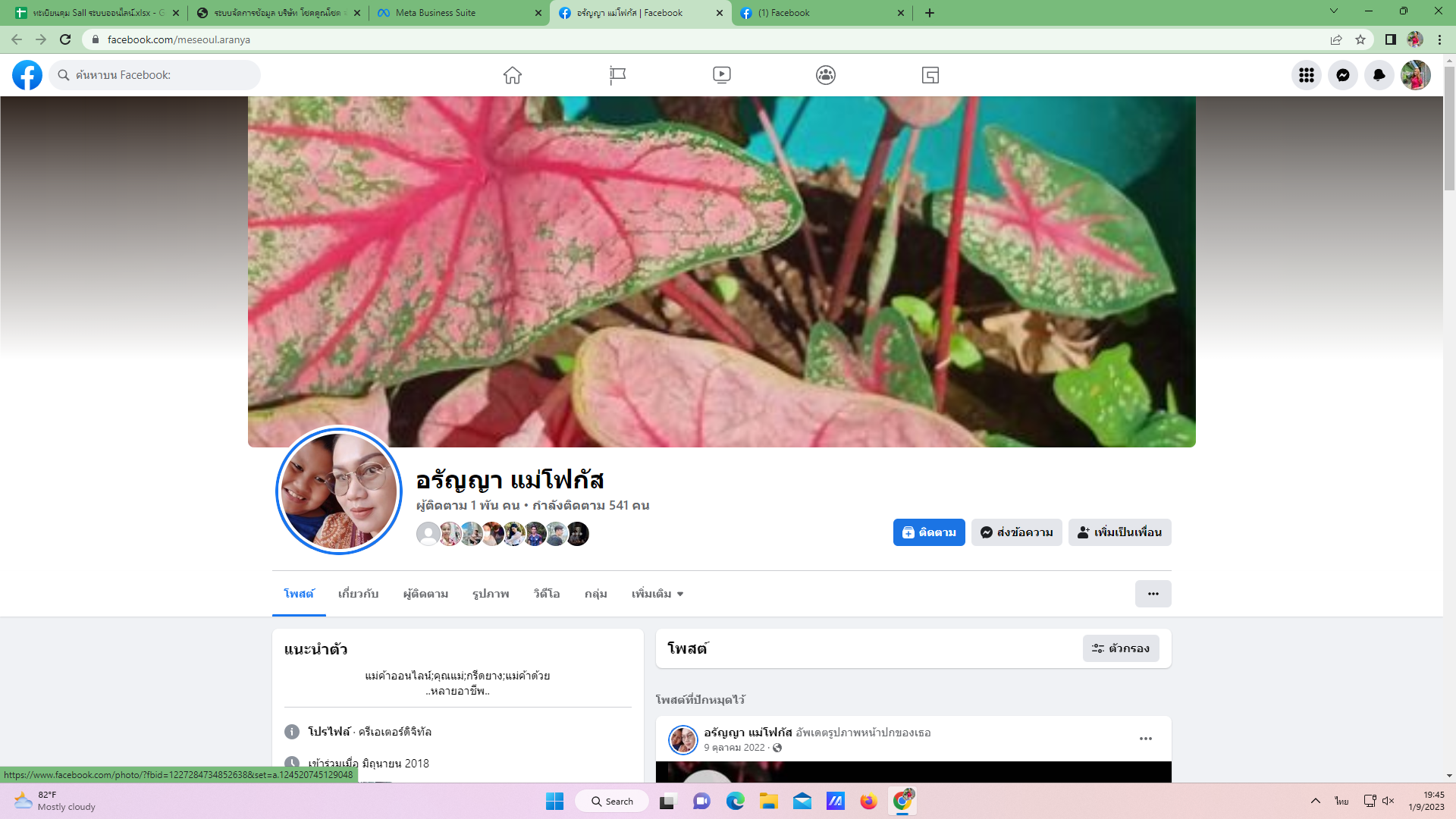The width and height of the screenshot is (1456, 819).
Task: Click the ติดตาม follow button
Action: pyautogui.click(x=928, y=532)
